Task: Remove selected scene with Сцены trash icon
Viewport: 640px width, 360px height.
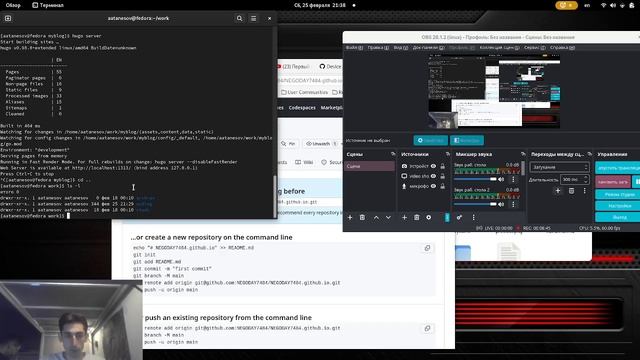Action: 362,218
